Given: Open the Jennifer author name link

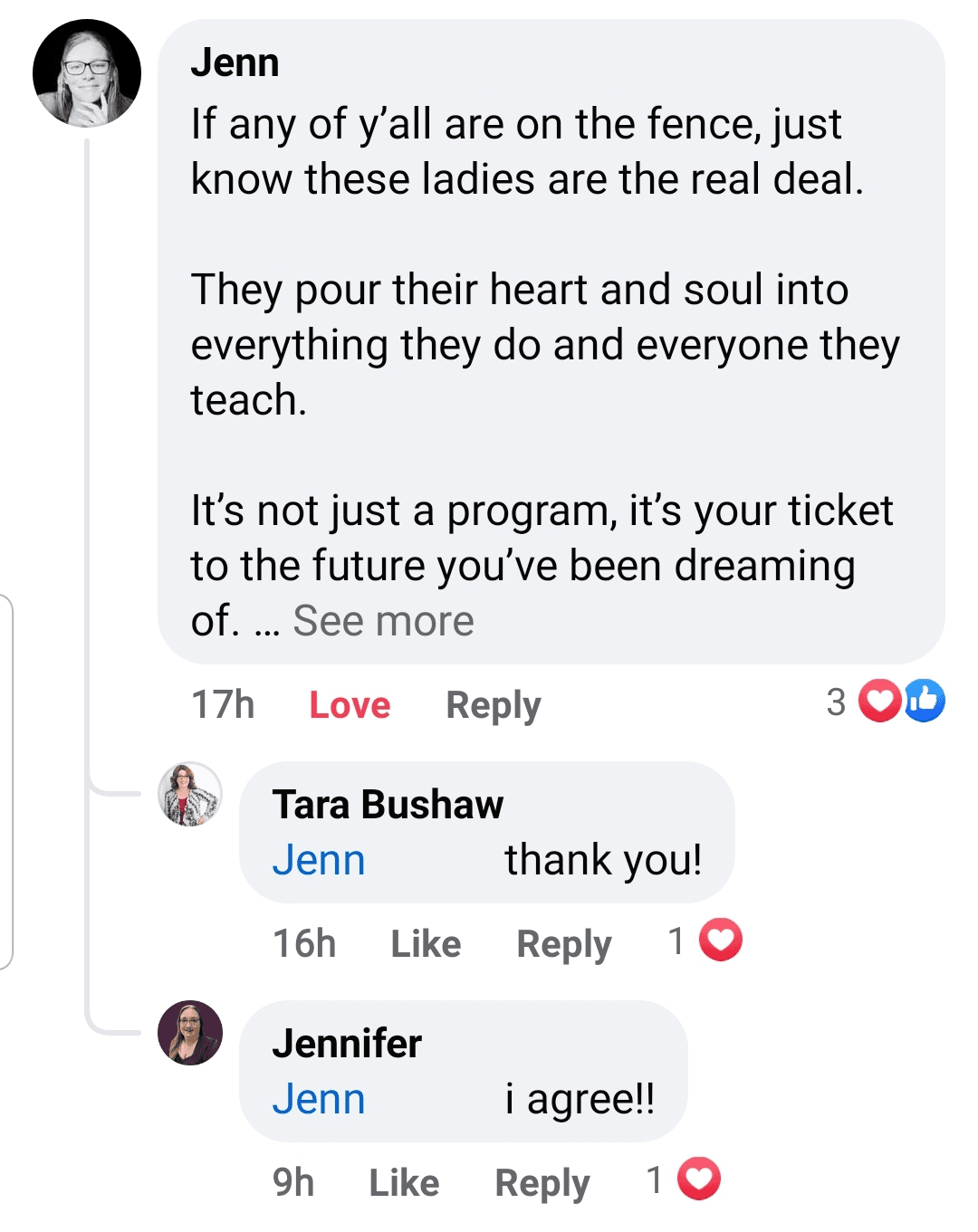Looking at the screenshot, I should tap(347, 1043).
